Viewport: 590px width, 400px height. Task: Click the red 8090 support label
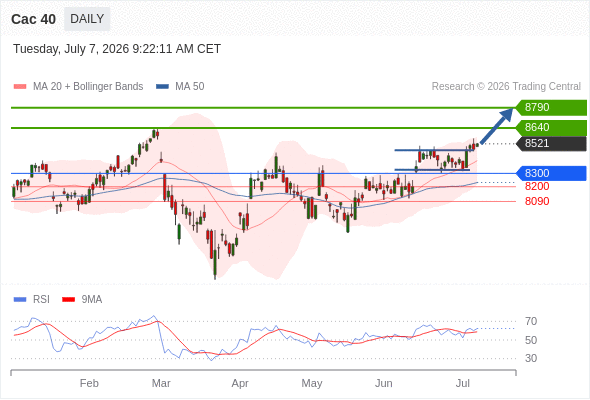(537, 201)
